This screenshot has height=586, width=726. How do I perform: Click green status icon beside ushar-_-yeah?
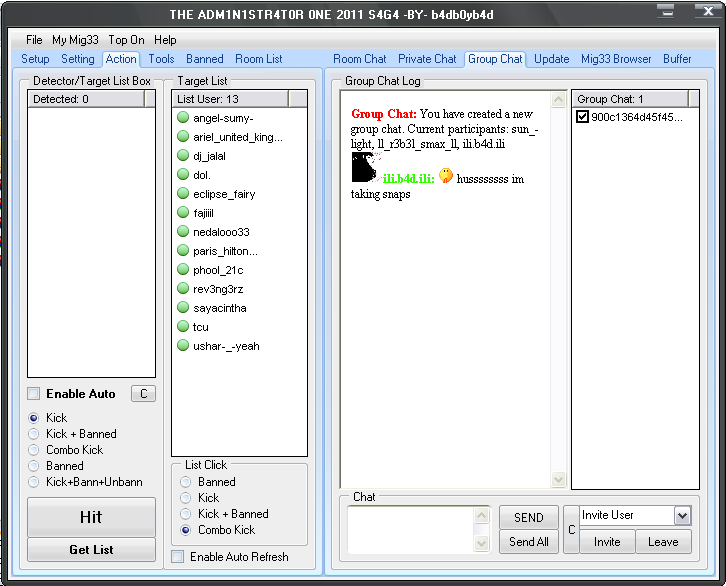[183, 345]
